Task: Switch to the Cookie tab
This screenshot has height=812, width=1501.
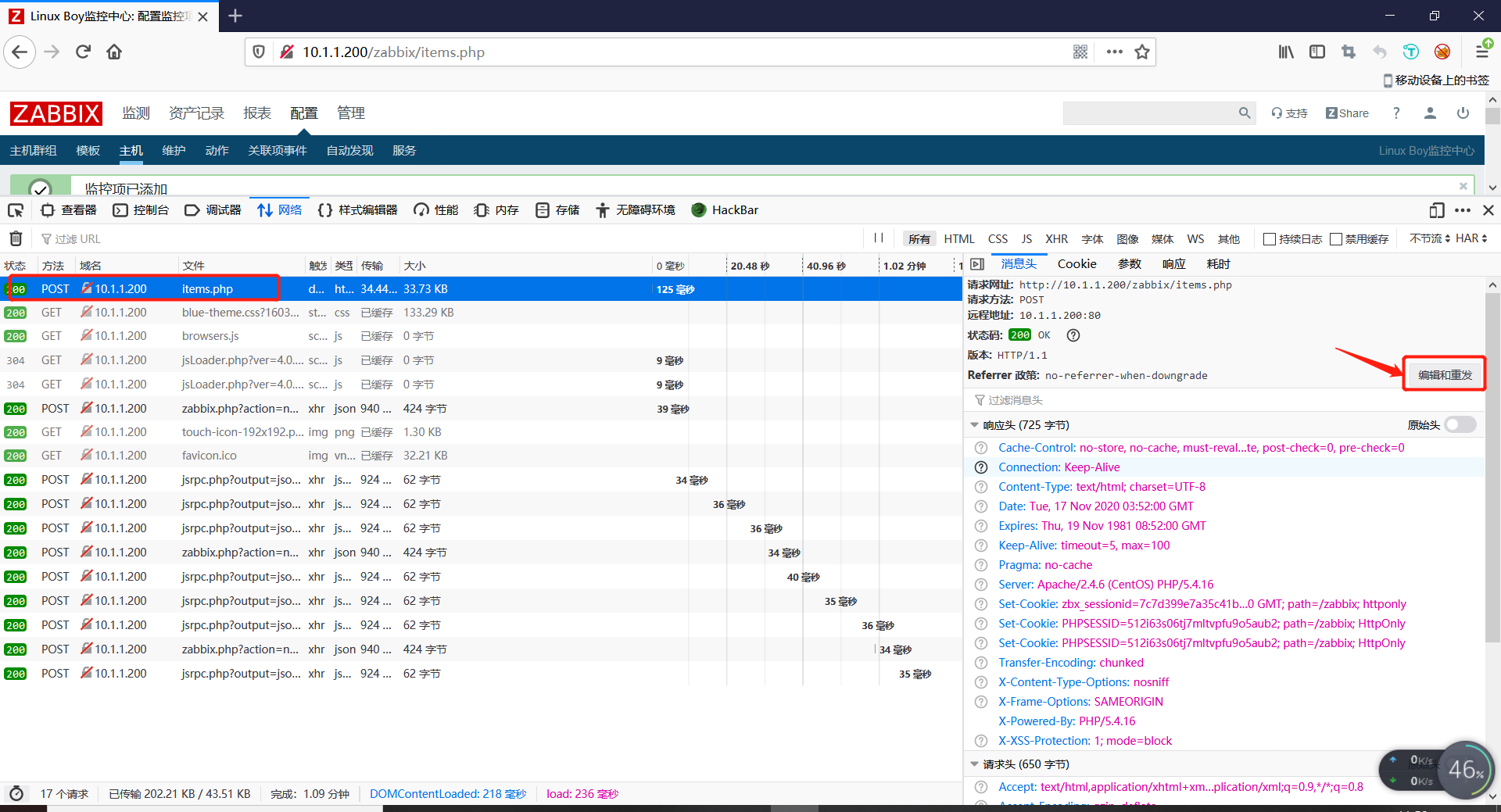Action: [x=1076, y=264]
